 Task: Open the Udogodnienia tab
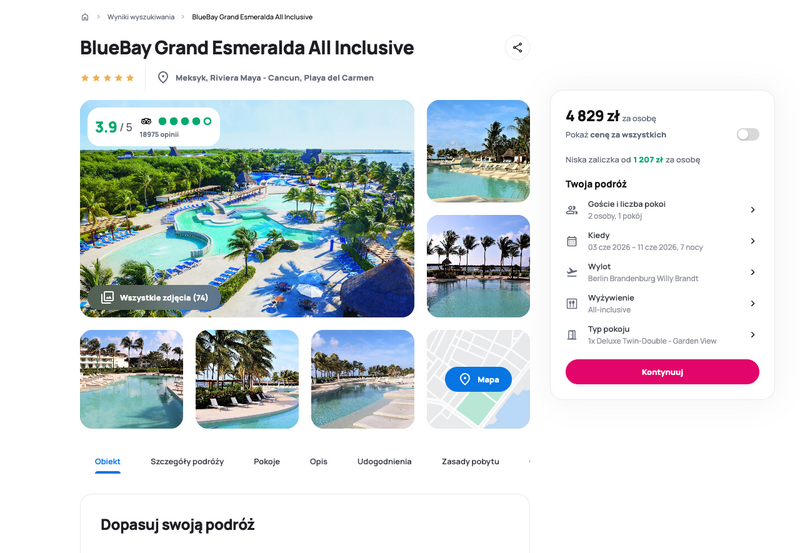tap(384, 461)
